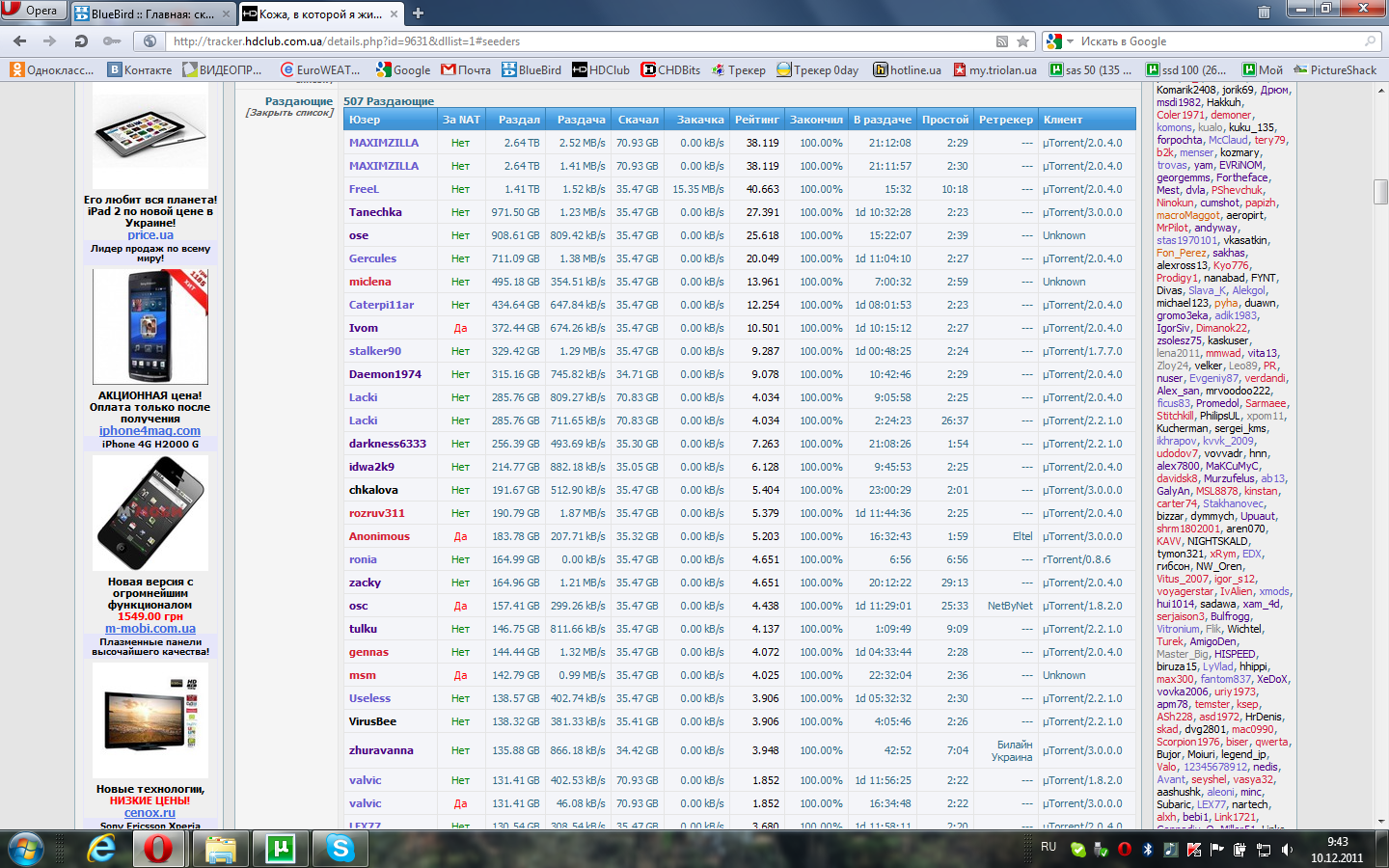Viewport: 1389px width, 868px height.
Task: Open user Daemon1974's profile link
Action: (385, 374)
